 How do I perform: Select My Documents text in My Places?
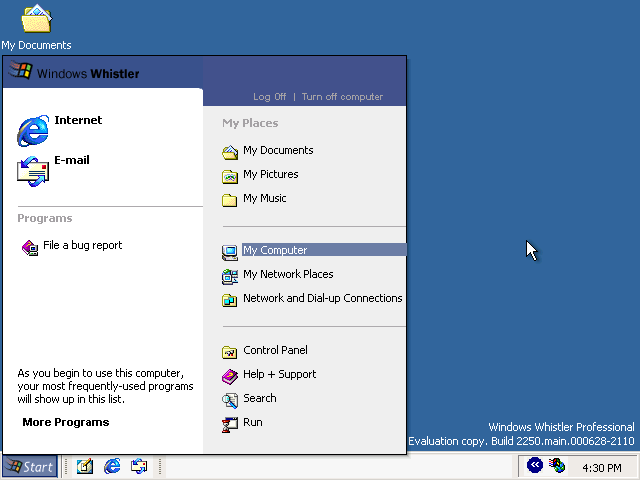click(278, 151)
